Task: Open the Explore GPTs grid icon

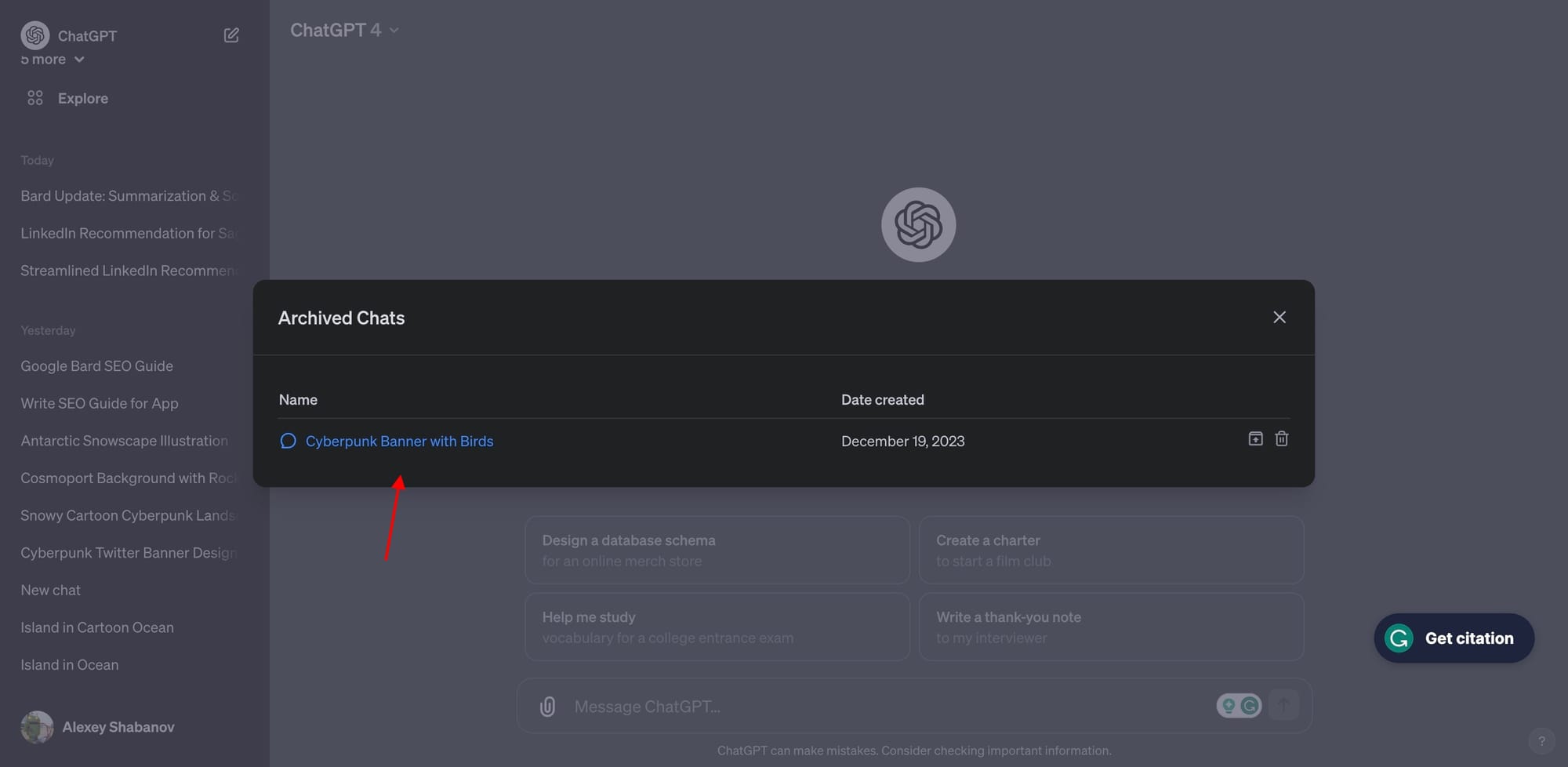Action: (x=35, y=98)
